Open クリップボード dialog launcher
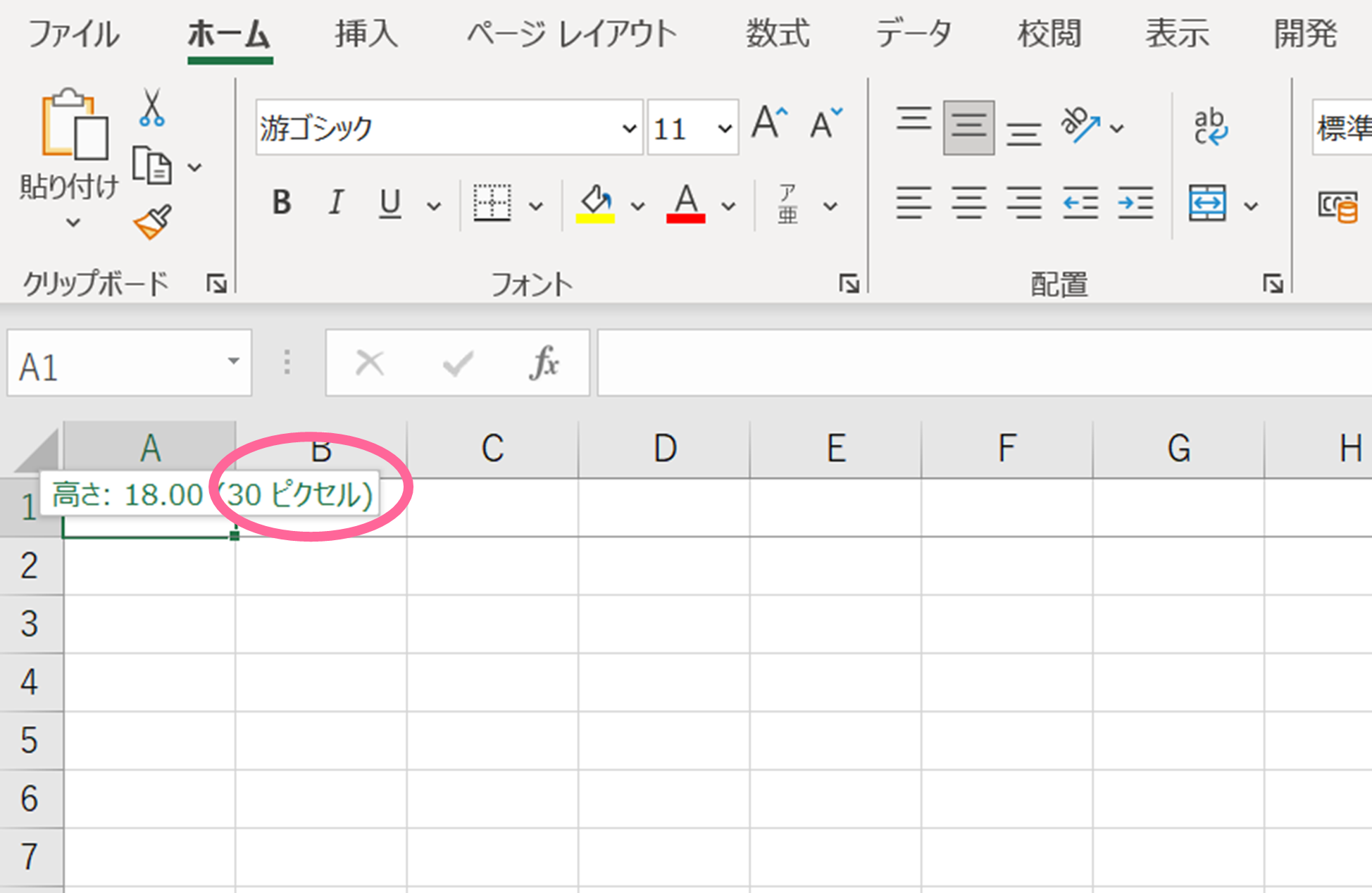The height and width of the screenshot is (893, 1372). [216, 284]
